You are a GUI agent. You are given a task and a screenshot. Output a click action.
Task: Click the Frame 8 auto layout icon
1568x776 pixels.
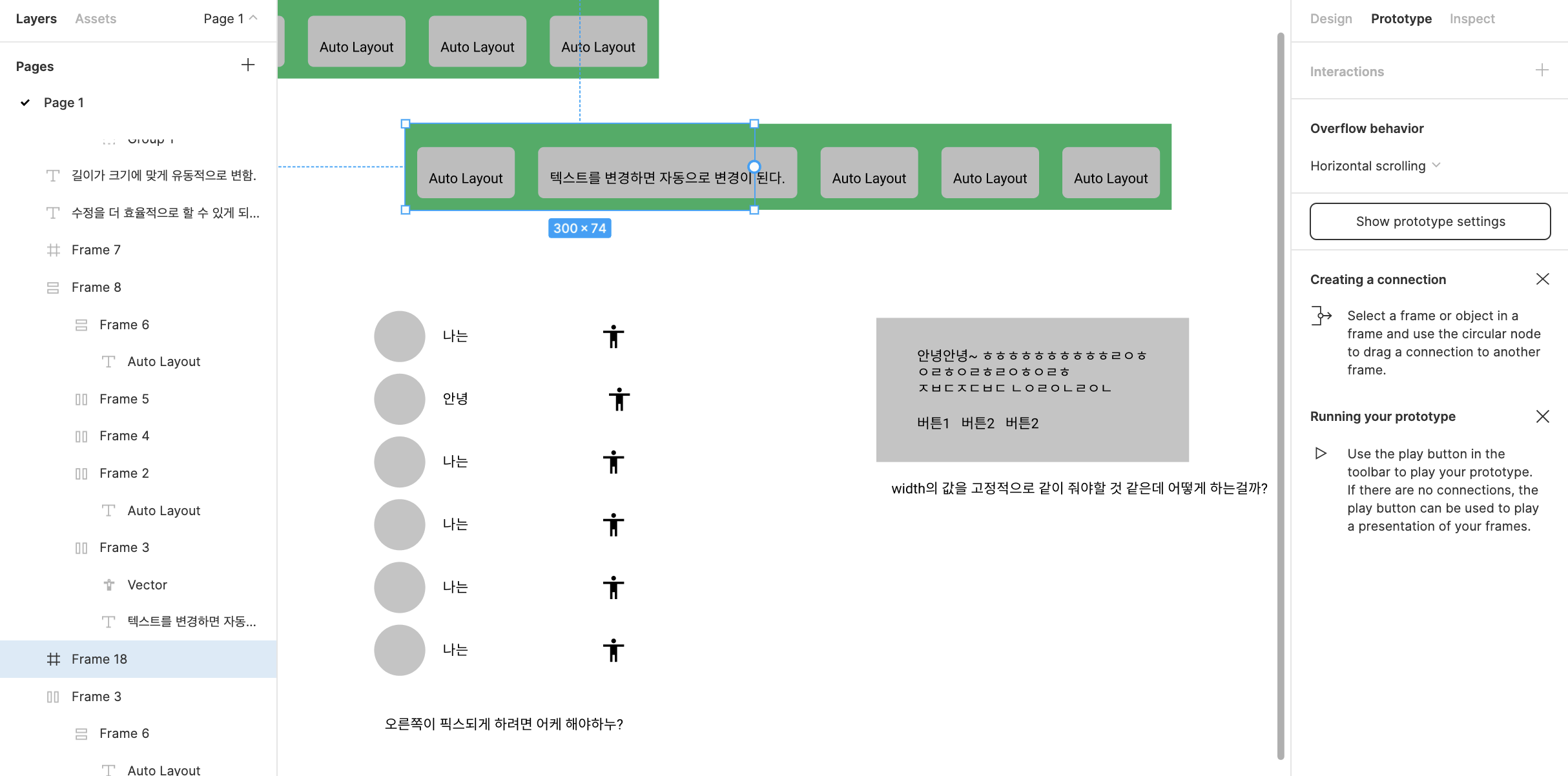point(54,287)
